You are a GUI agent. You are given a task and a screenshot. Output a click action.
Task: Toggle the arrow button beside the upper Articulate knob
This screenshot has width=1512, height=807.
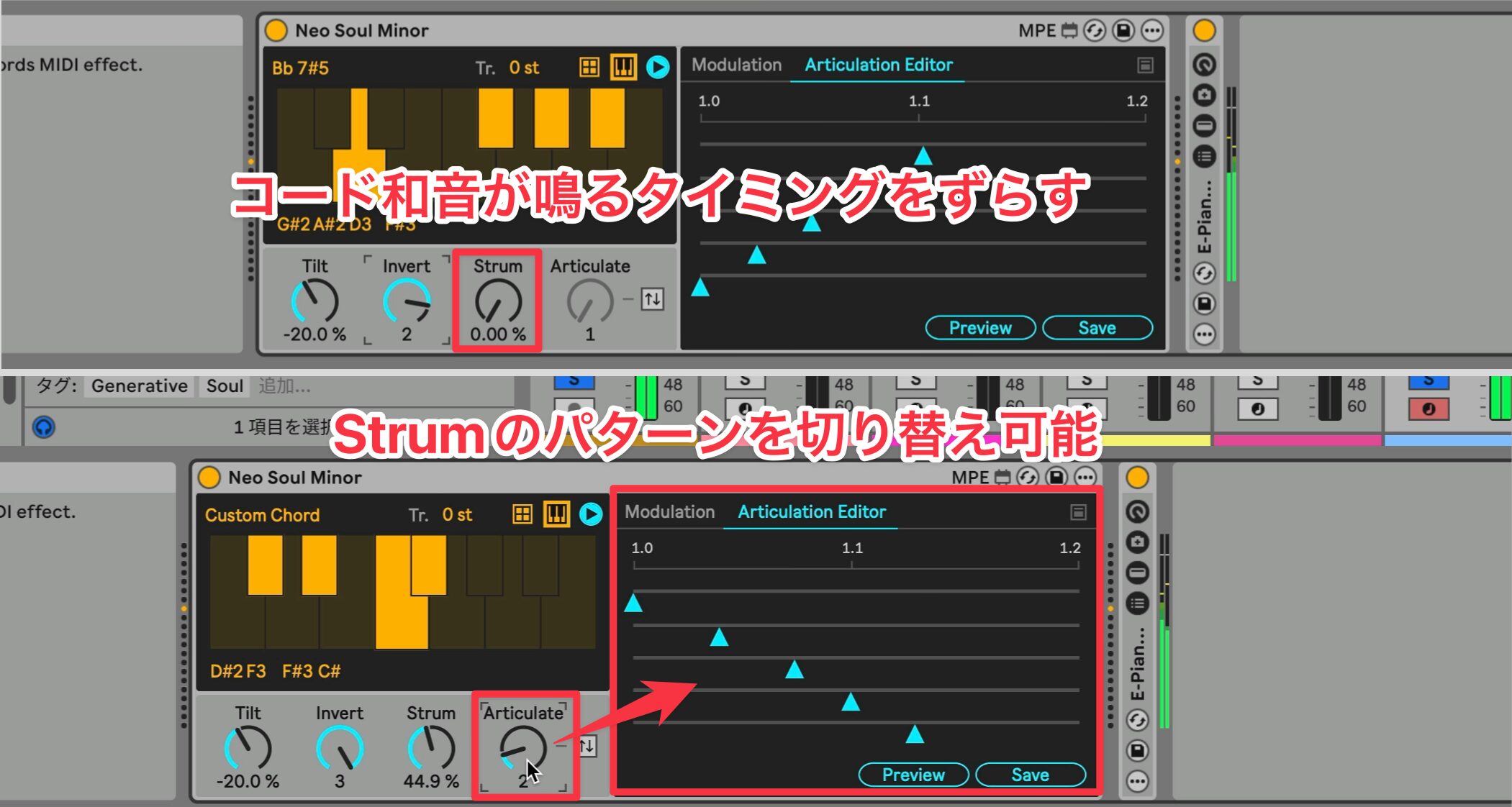653,298
